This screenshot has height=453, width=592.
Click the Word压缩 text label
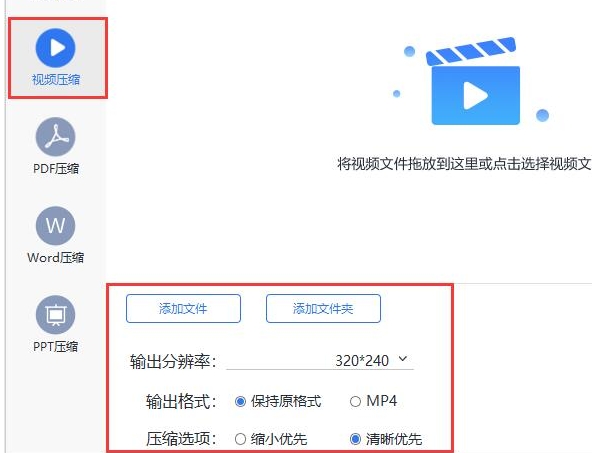tap(56, 257)
